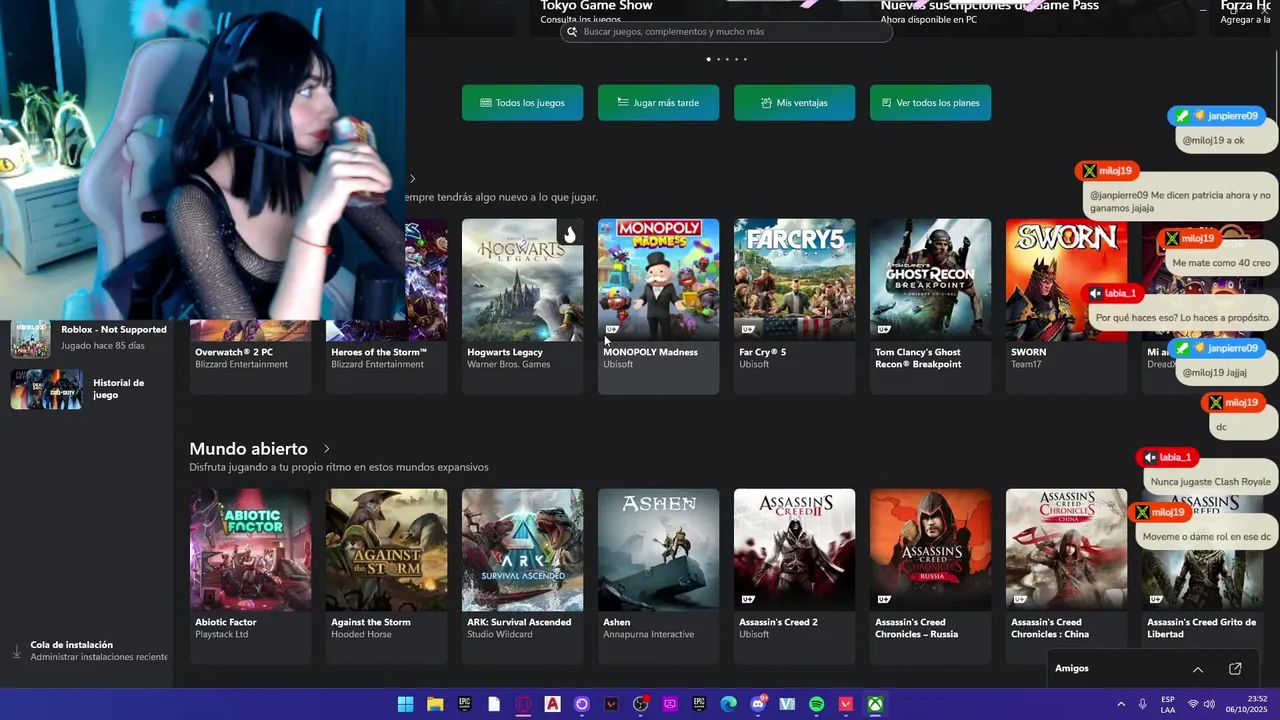Open ARK: Survival Ascended card
1280x720 pixels.
pyautogui.click(x=522, y=576)
